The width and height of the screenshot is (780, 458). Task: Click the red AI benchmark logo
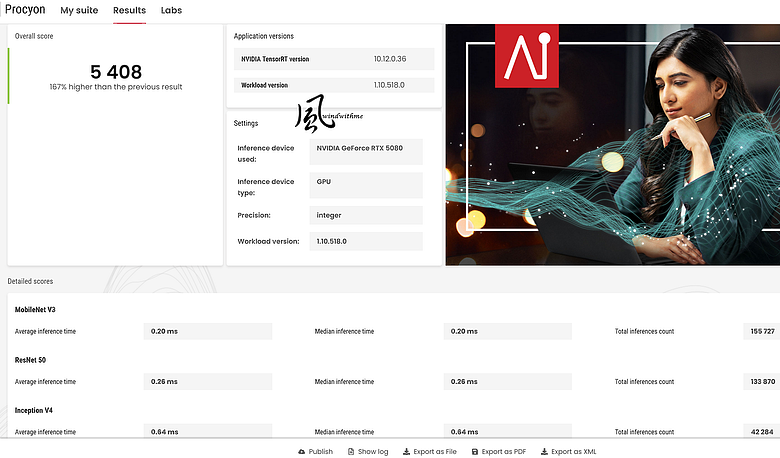tap(527, 56)
